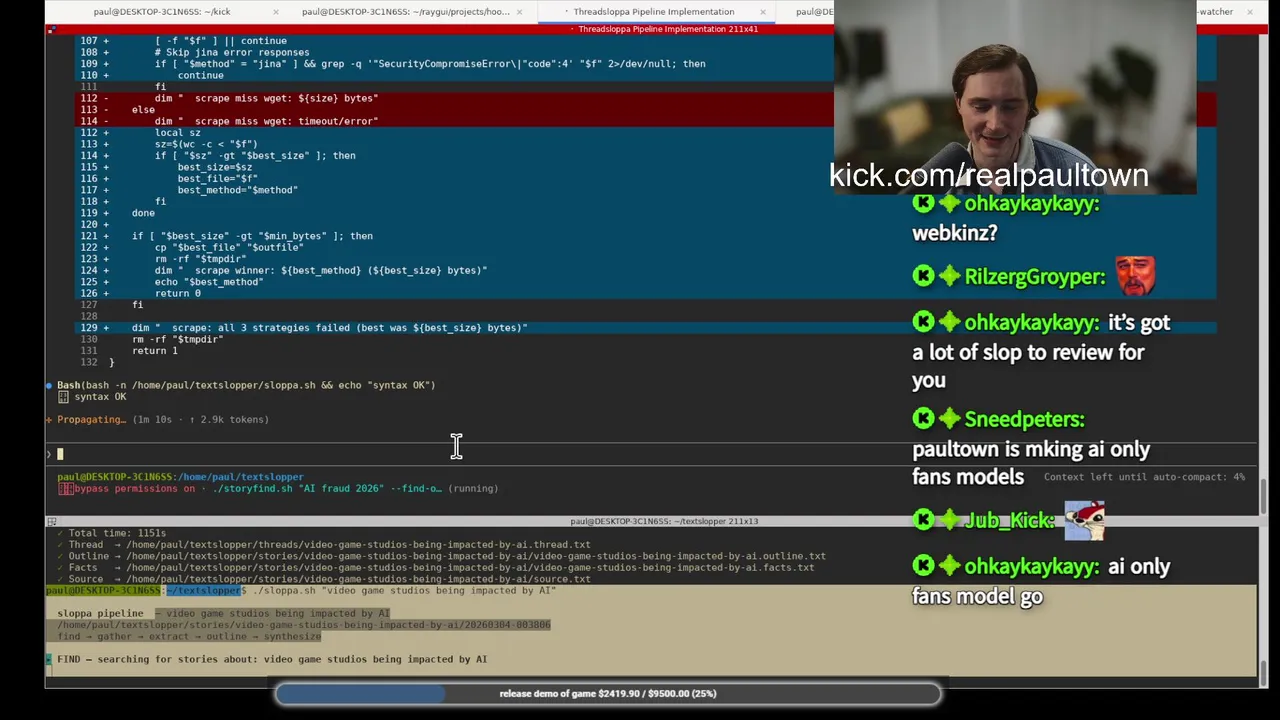Viewport: 1280px width, 720px height.
Task: Click the 'Context left until auto-compact: 4%' notice
Action: pyautogui.click(x=1144, y=477)
